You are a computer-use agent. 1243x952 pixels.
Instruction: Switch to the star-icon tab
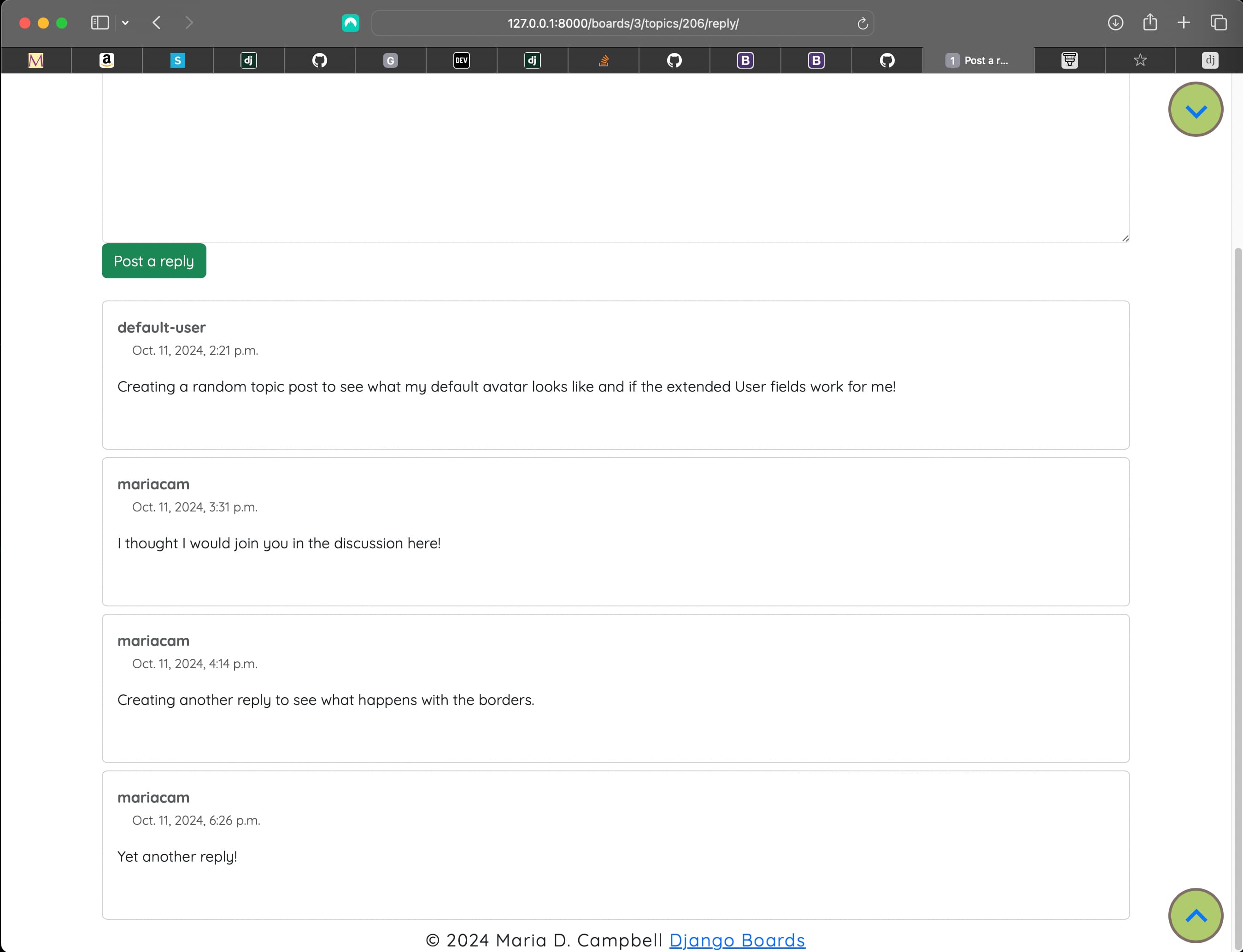1140,60
